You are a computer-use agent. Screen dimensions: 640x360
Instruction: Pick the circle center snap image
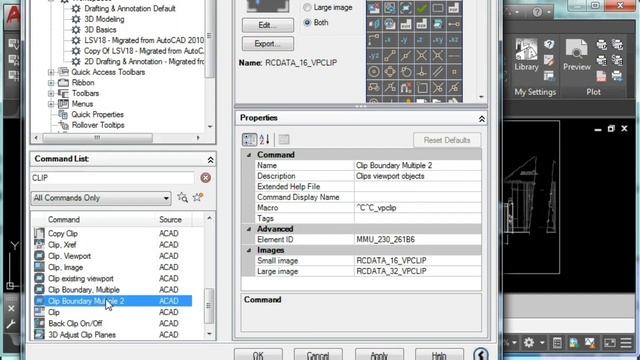tap(373, 71)
